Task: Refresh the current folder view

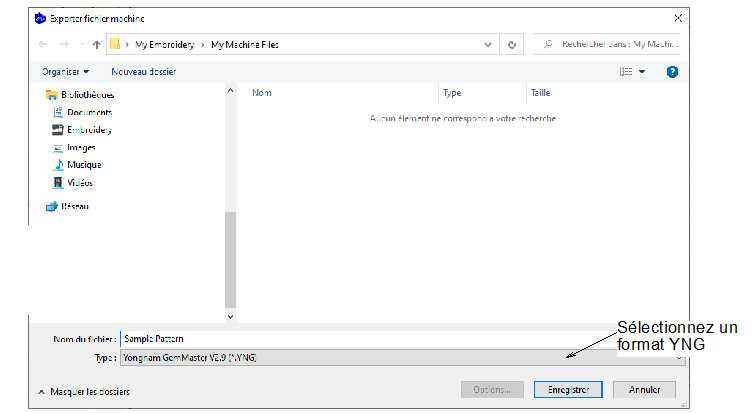Action: 512,45
